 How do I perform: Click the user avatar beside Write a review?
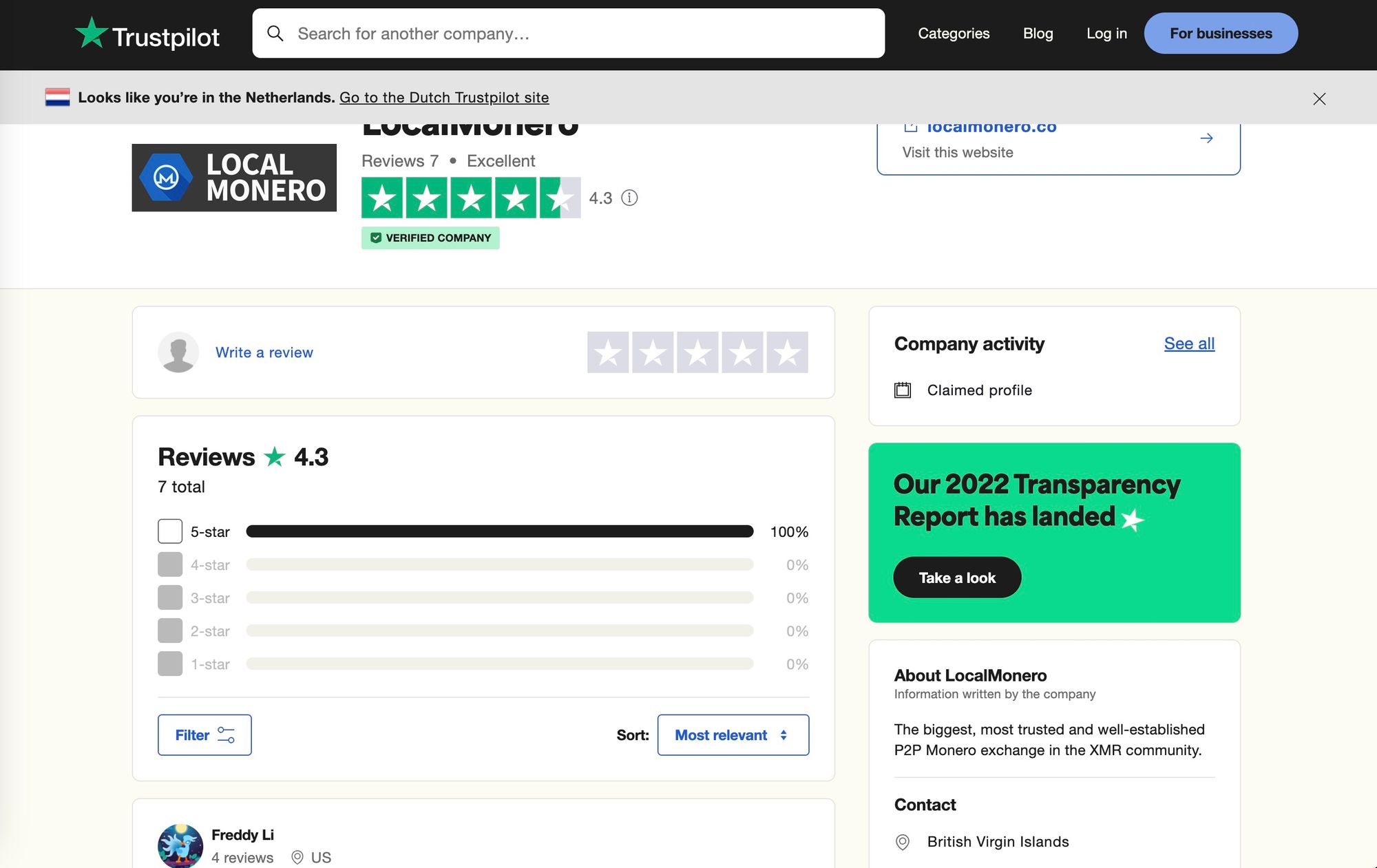(178, 352)
